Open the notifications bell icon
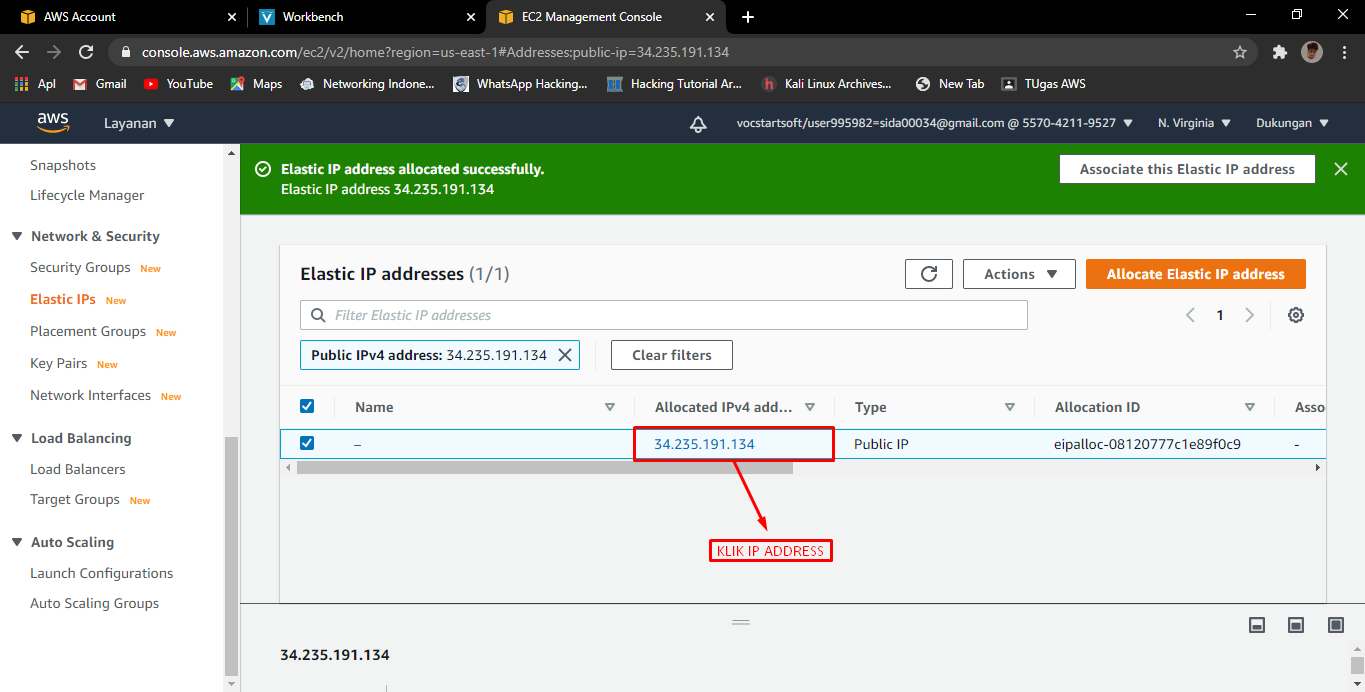The height and width of the screenshot is (692, 1365). [x=698, y=124]
